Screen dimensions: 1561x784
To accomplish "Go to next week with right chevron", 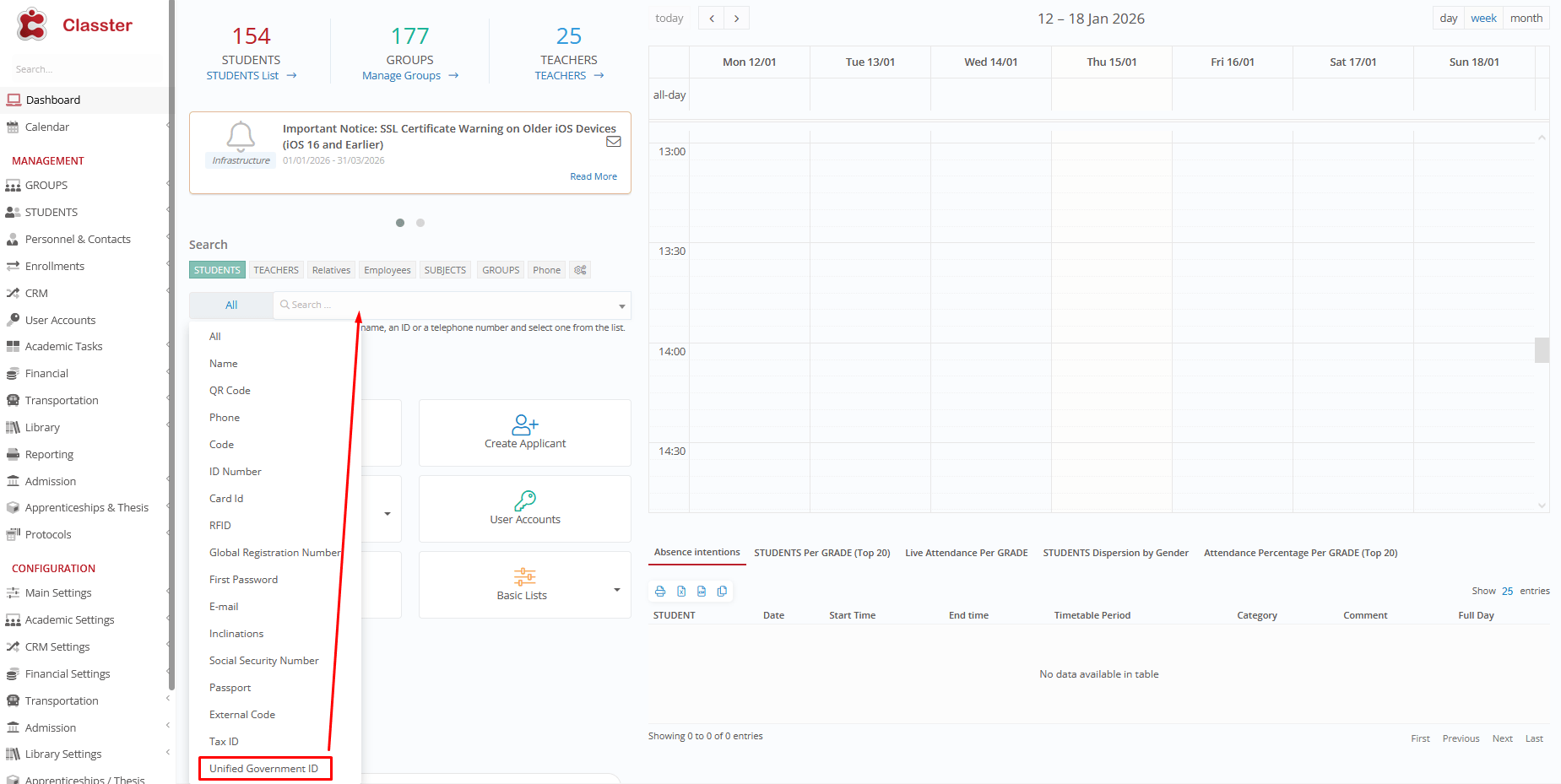I will [736, 19].
